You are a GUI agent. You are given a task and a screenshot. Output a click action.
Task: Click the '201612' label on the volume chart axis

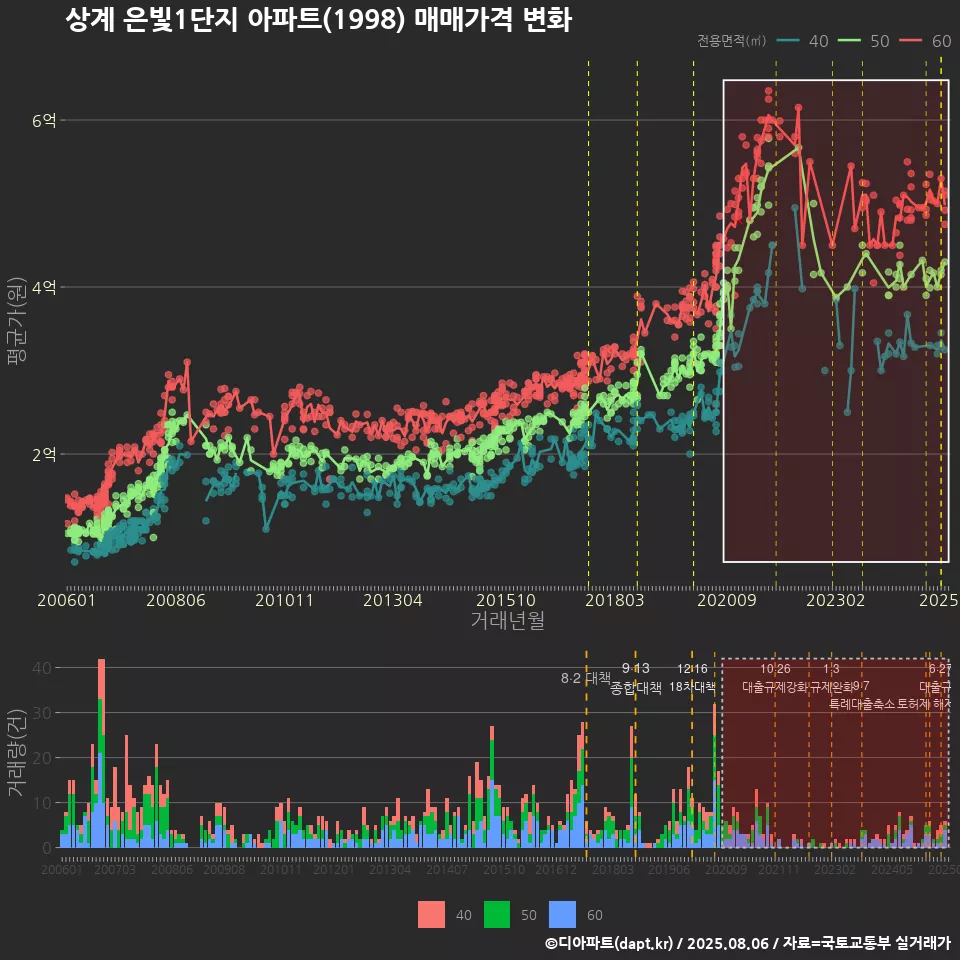[x=556, y=869]
